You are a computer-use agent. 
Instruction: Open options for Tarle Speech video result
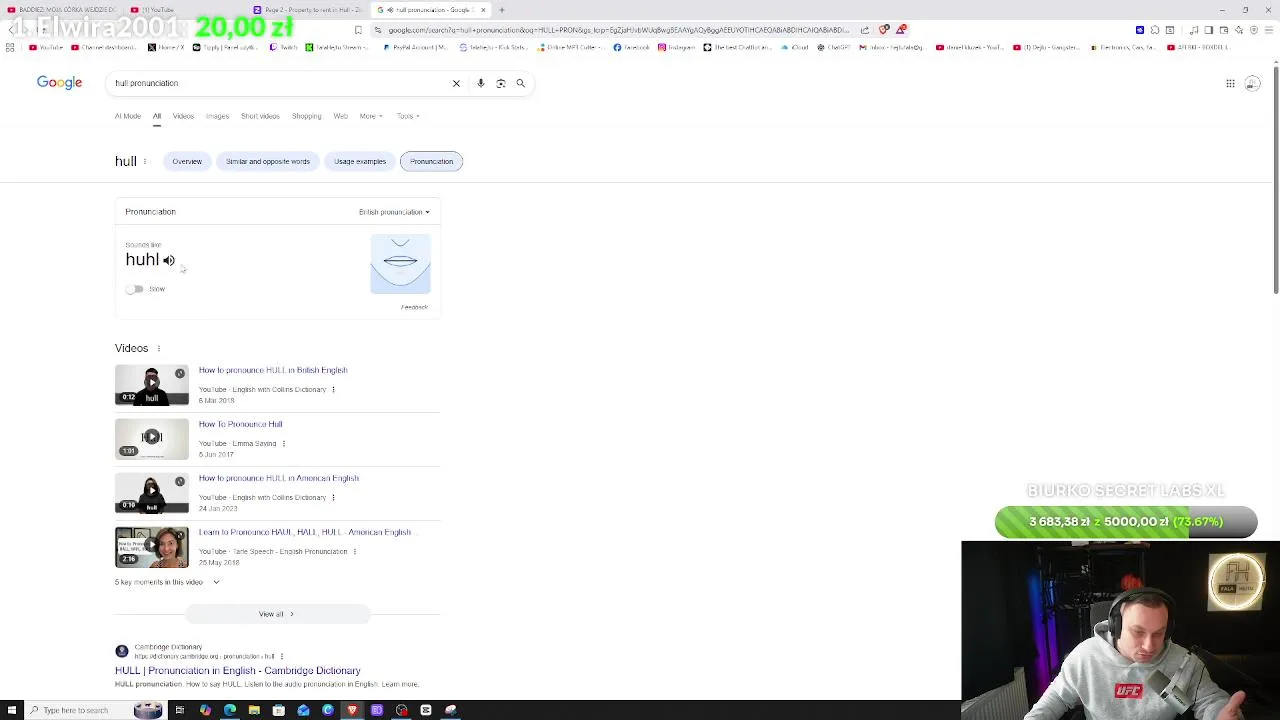pyautogui.click(x=354, y=551)
